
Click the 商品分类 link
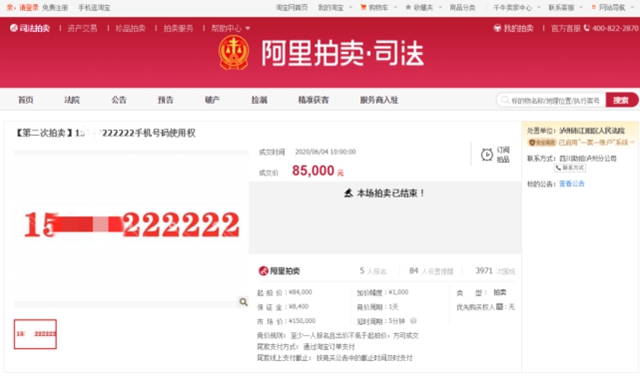(x=462, y=7)
